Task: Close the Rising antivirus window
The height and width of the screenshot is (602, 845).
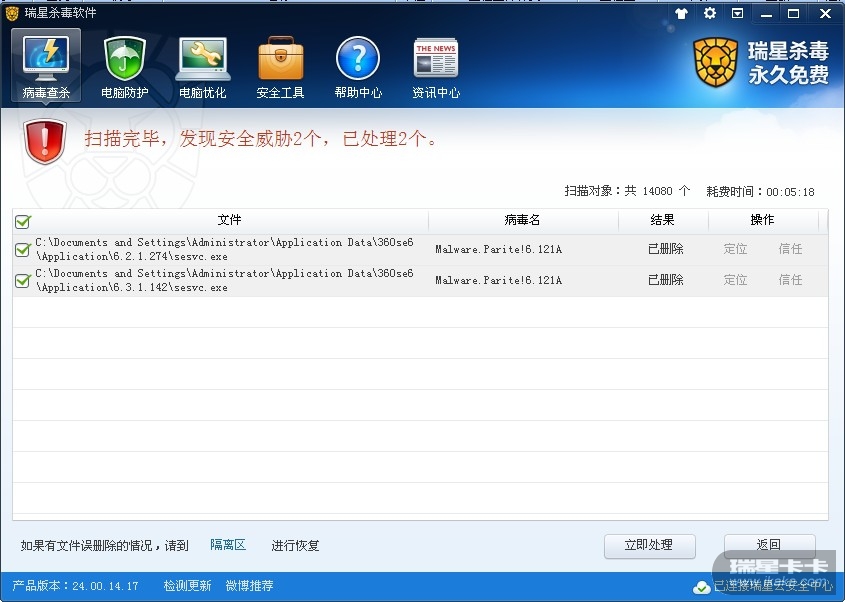Action: pyautogui.click(x=825, y=14)
